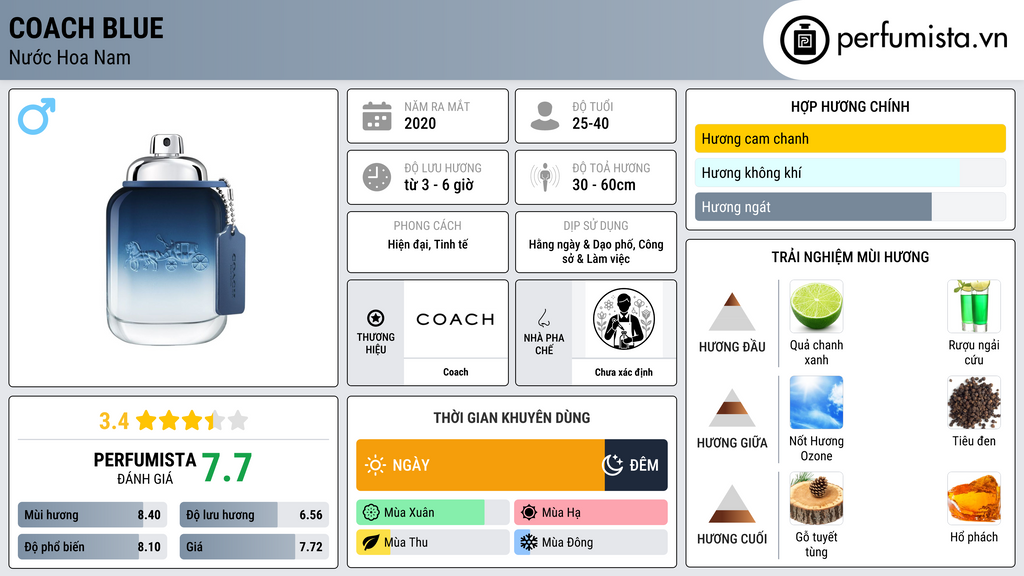Click the Mùi hương 8.40 rating bar
1024x576 pixels.
(x=93, y=515)
